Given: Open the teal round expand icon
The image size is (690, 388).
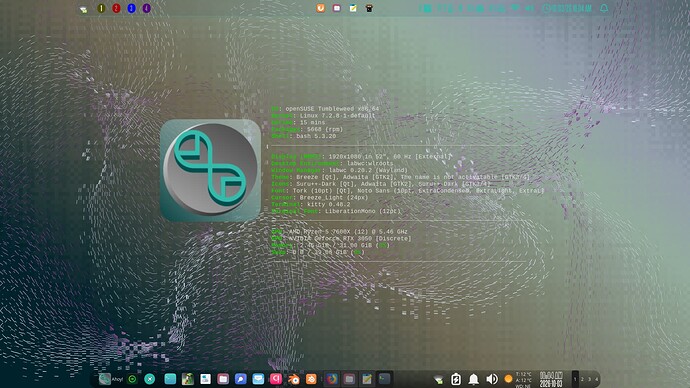Looking at the screenshot, I should pos(150,379).
